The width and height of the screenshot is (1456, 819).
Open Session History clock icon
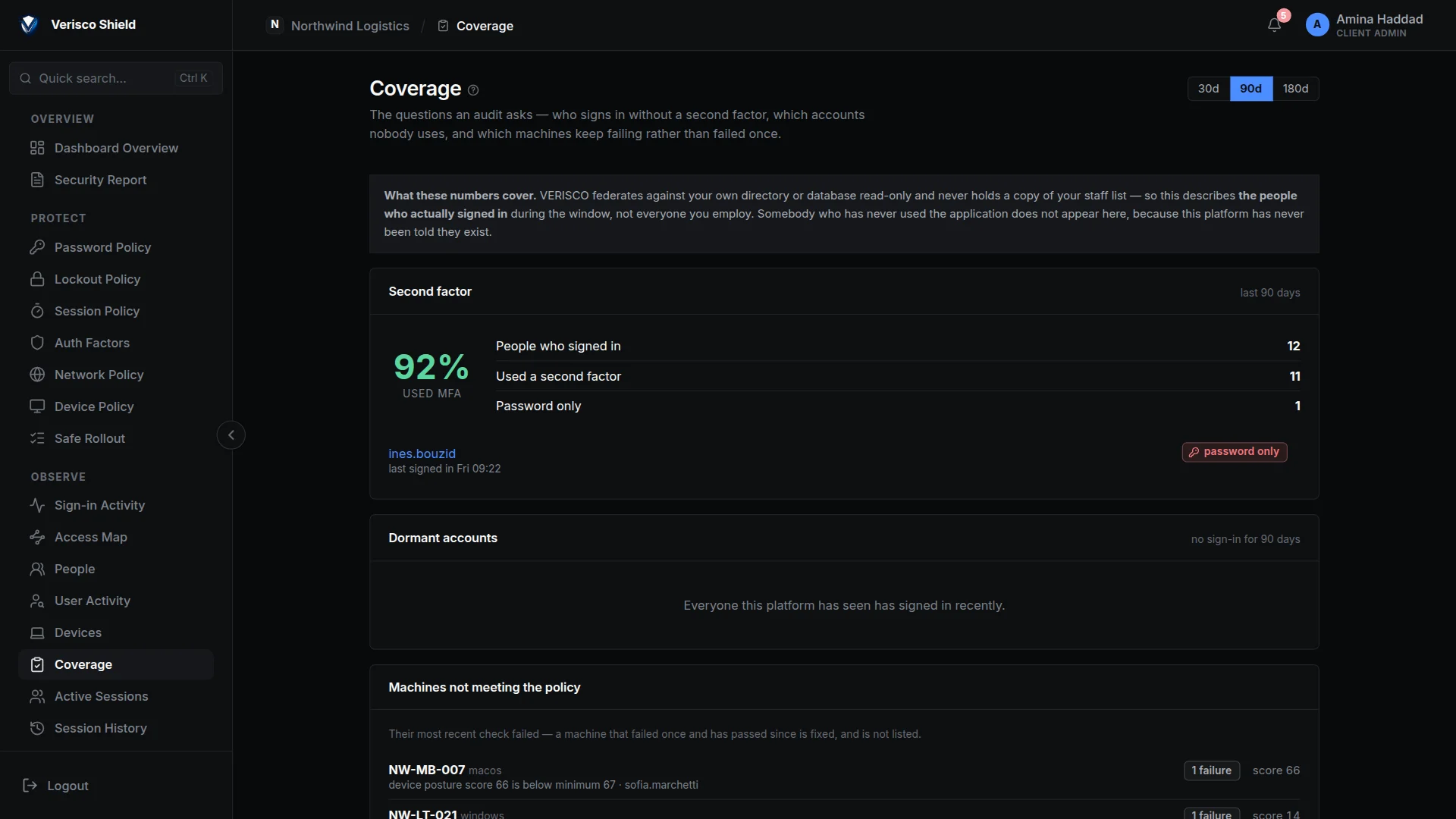pos(37,728)
